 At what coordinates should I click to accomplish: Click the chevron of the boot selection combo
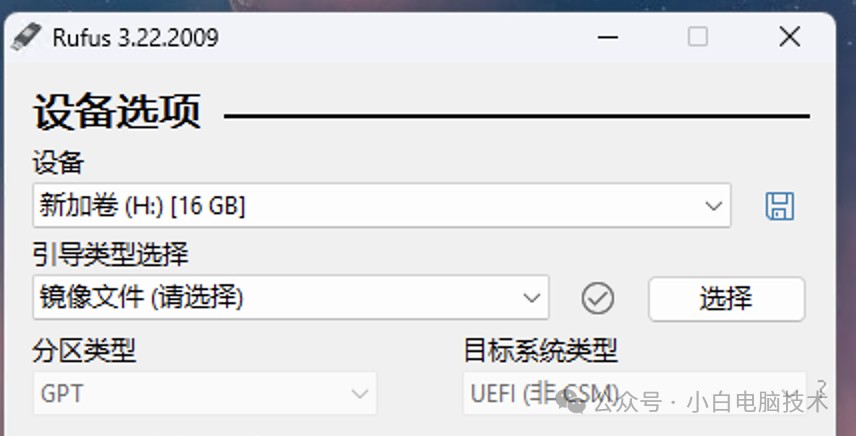pyautogui.click(x=531, y=298)
